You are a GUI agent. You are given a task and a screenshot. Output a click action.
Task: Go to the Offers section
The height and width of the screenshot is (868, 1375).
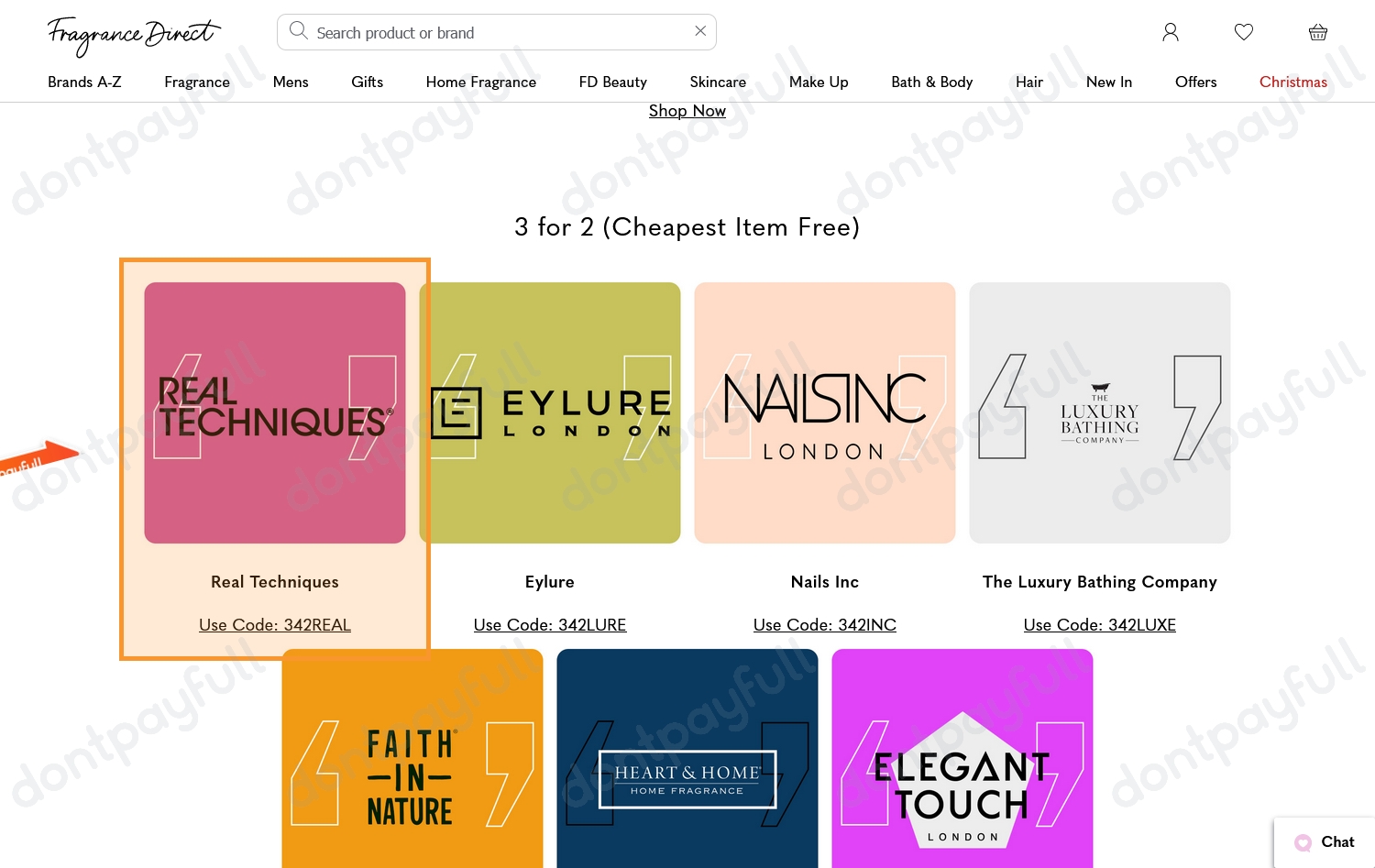click(x=1195, y=82)
